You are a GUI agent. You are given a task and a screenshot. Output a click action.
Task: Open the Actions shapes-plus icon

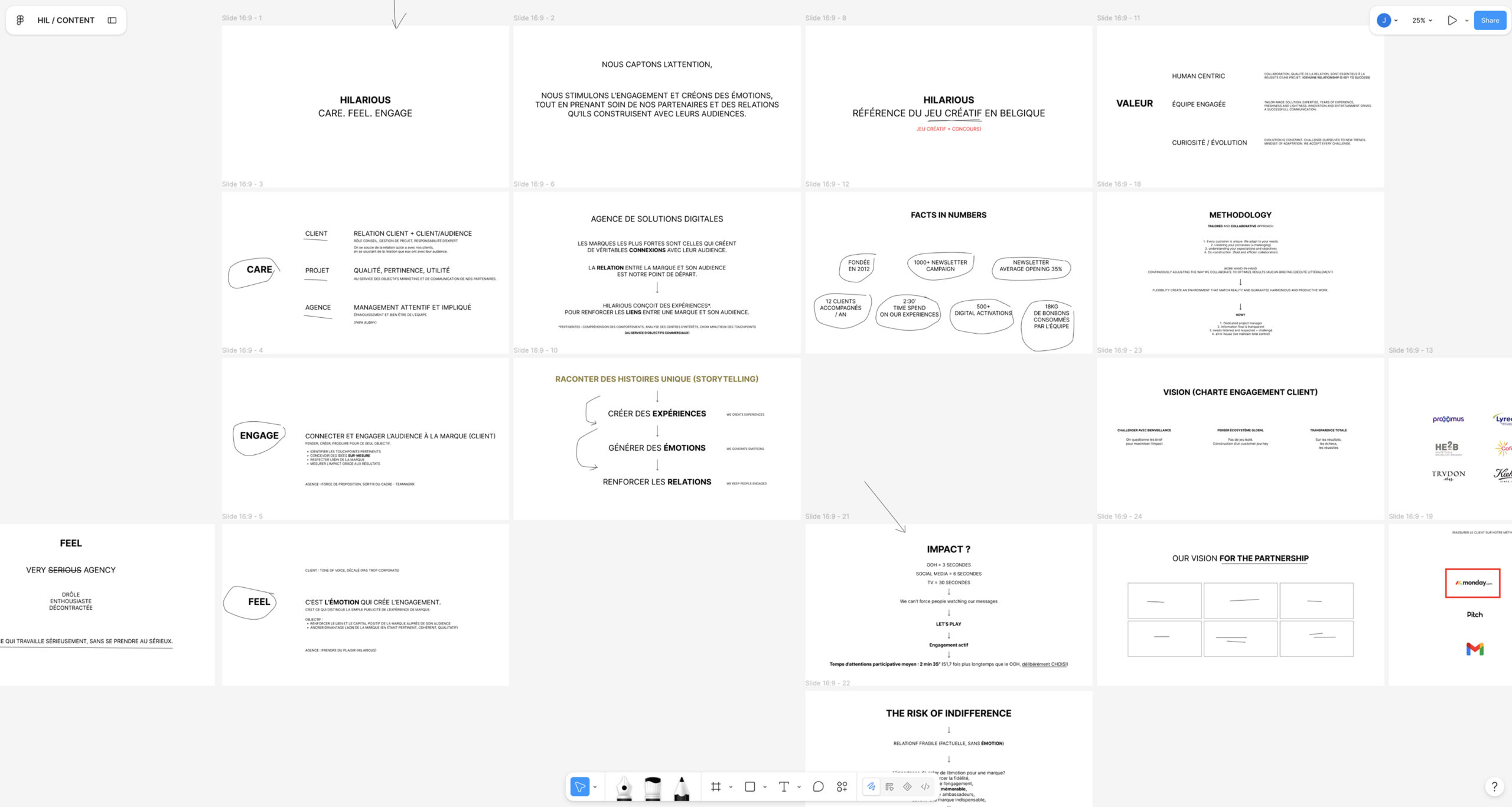pos(842,786)
